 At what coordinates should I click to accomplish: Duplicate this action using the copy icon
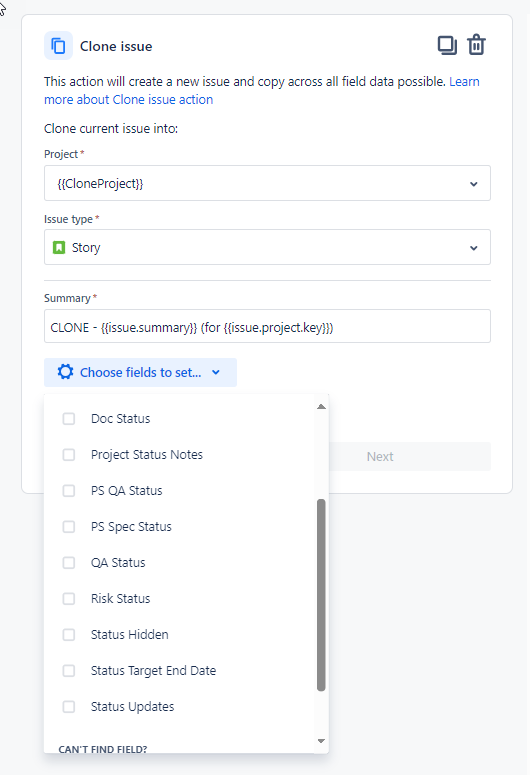point(447,45)
